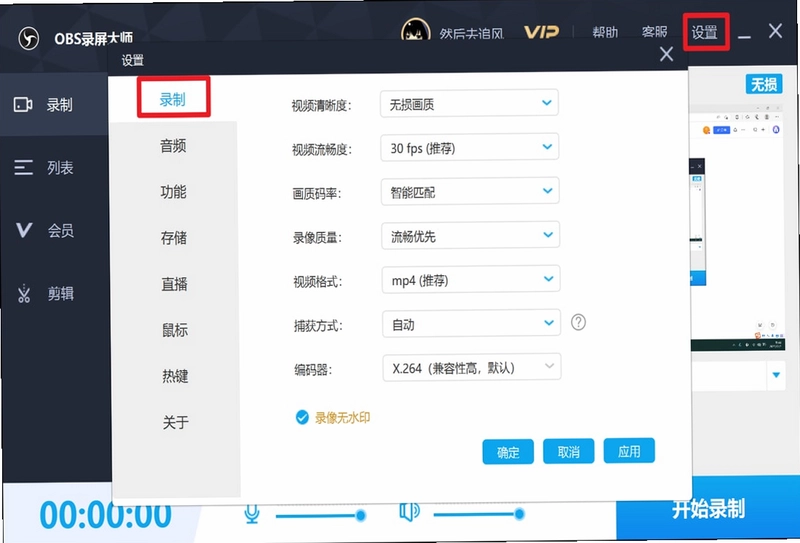Click the gold VIP badge
800x543 pixels.
point(541,33)
